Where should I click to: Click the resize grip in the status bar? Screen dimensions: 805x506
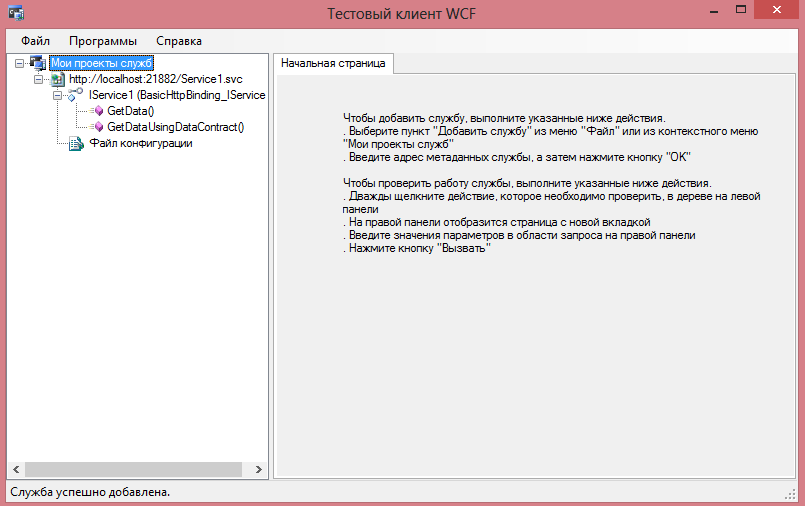coord(791,494)
